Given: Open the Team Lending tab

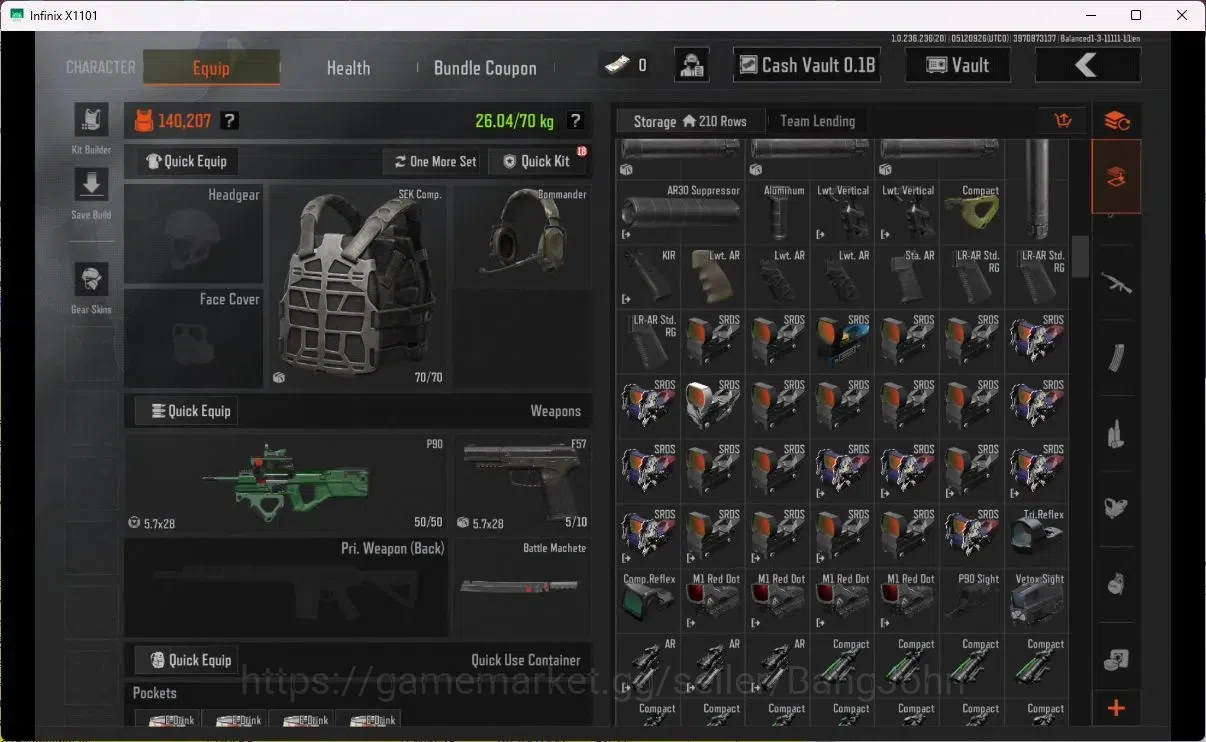Looking at the screenshot, I should click(x=817, y=121).
